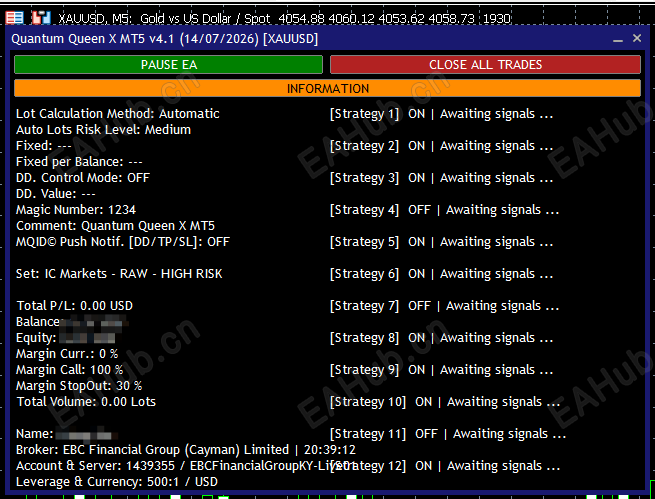Screen dimensions: 655x499
Task: Click 'Magic Number: 1234' text
Action: (76, 210)
